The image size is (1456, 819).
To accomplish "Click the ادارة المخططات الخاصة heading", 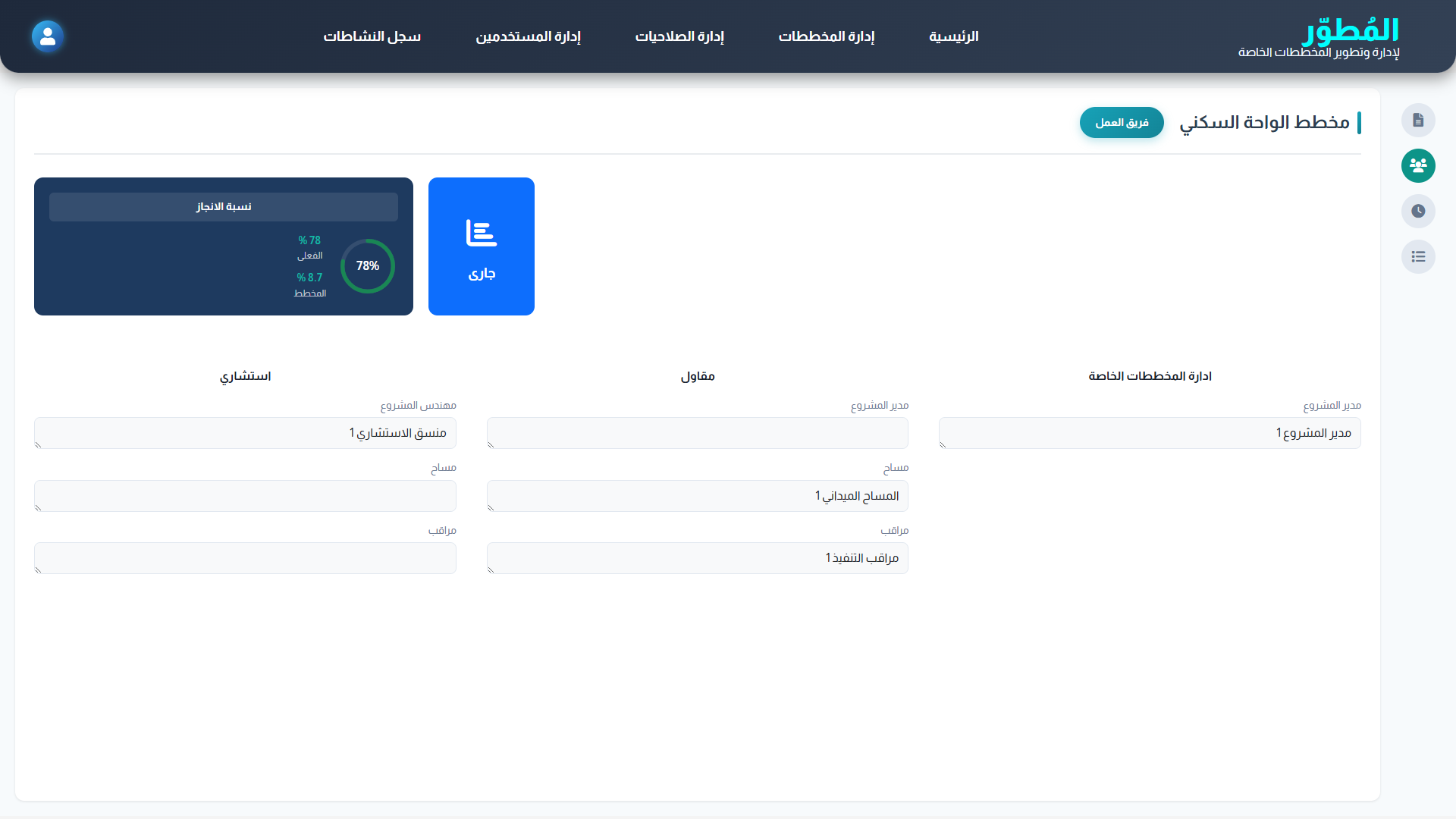I will [x=1150, y=376].
